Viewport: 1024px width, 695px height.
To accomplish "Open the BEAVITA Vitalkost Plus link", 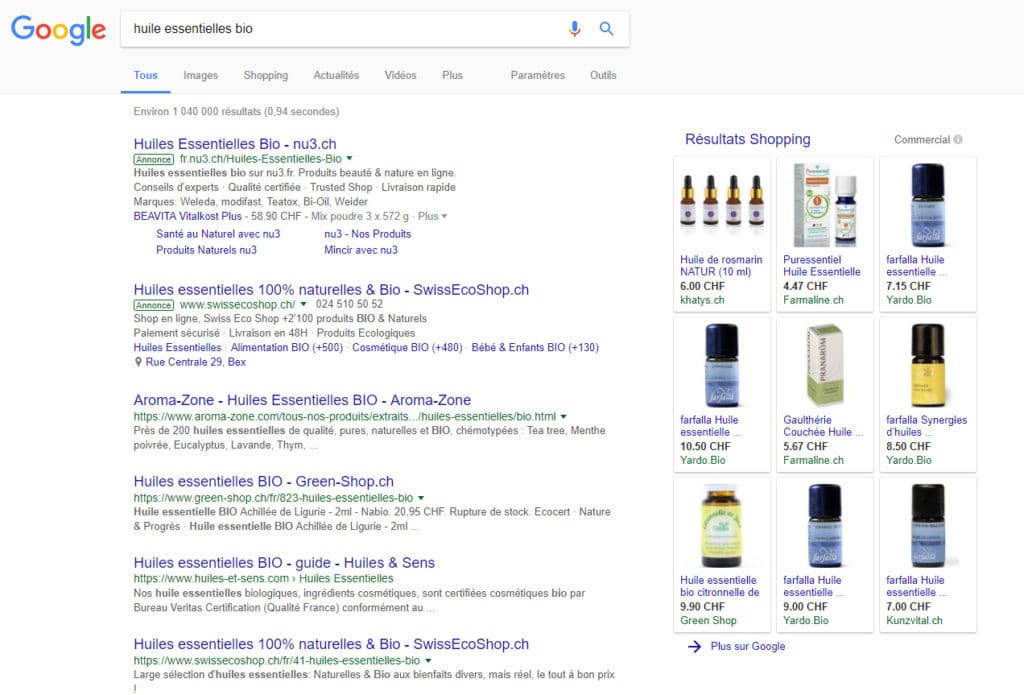I will [x=187, y=216].
